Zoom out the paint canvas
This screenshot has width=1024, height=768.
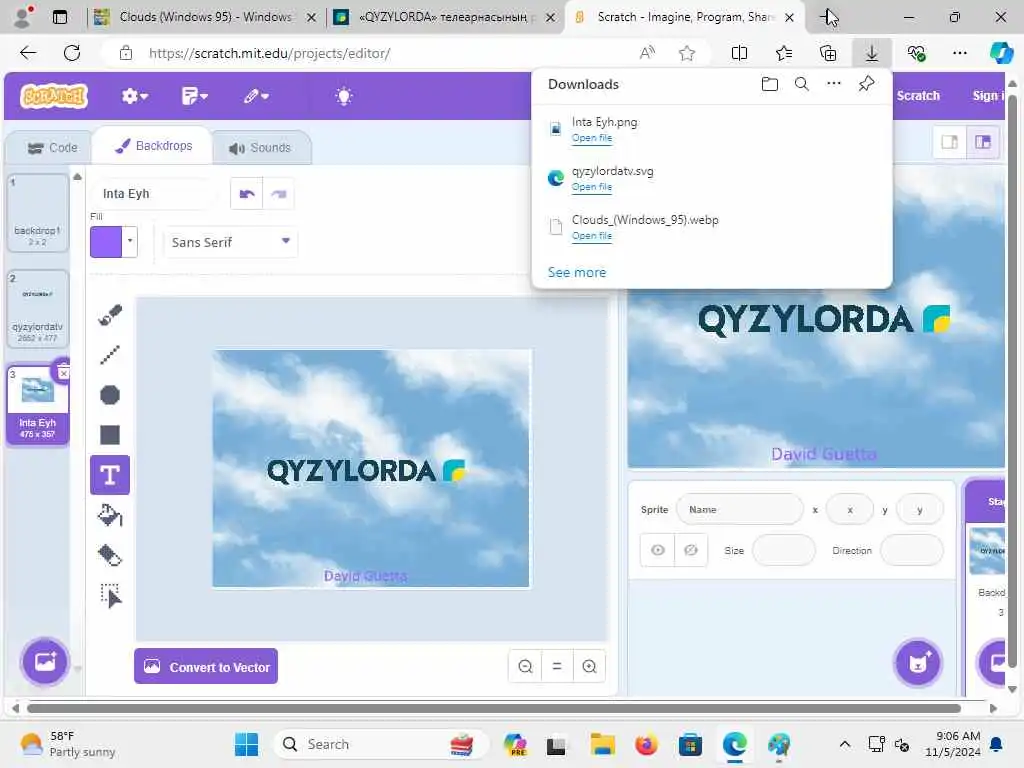click(x=525, y=666)
